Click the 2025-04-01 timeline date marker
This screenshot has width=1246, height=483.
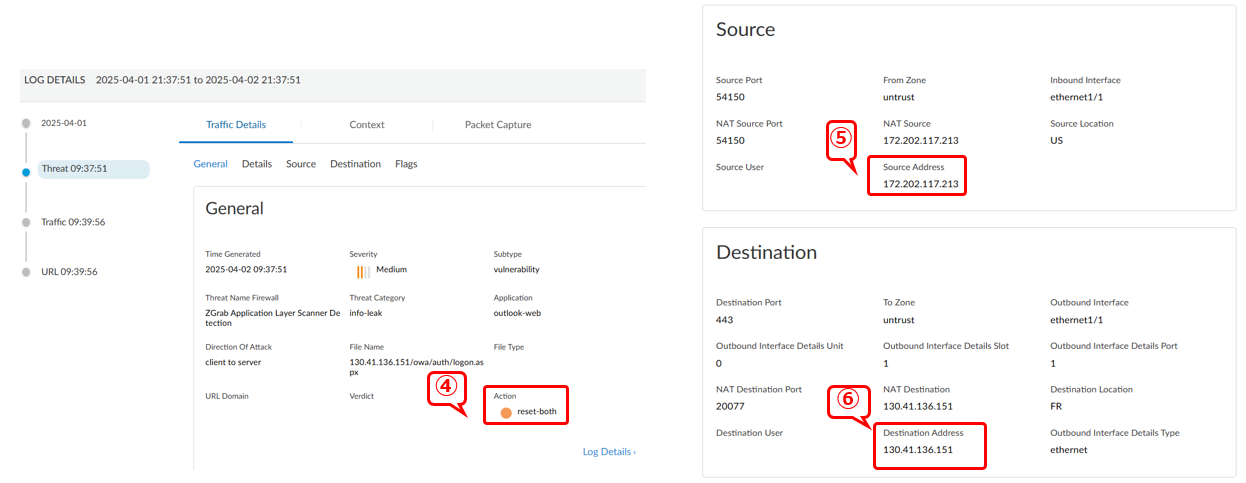coord(64,123)
